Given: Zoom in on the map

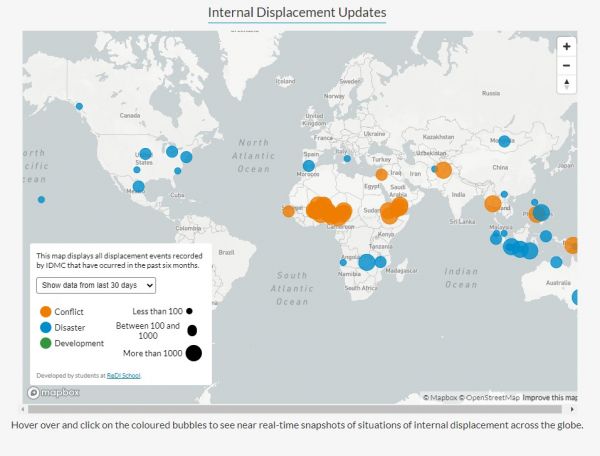Looking at the screenshot, I should click(x=567, y=46).
